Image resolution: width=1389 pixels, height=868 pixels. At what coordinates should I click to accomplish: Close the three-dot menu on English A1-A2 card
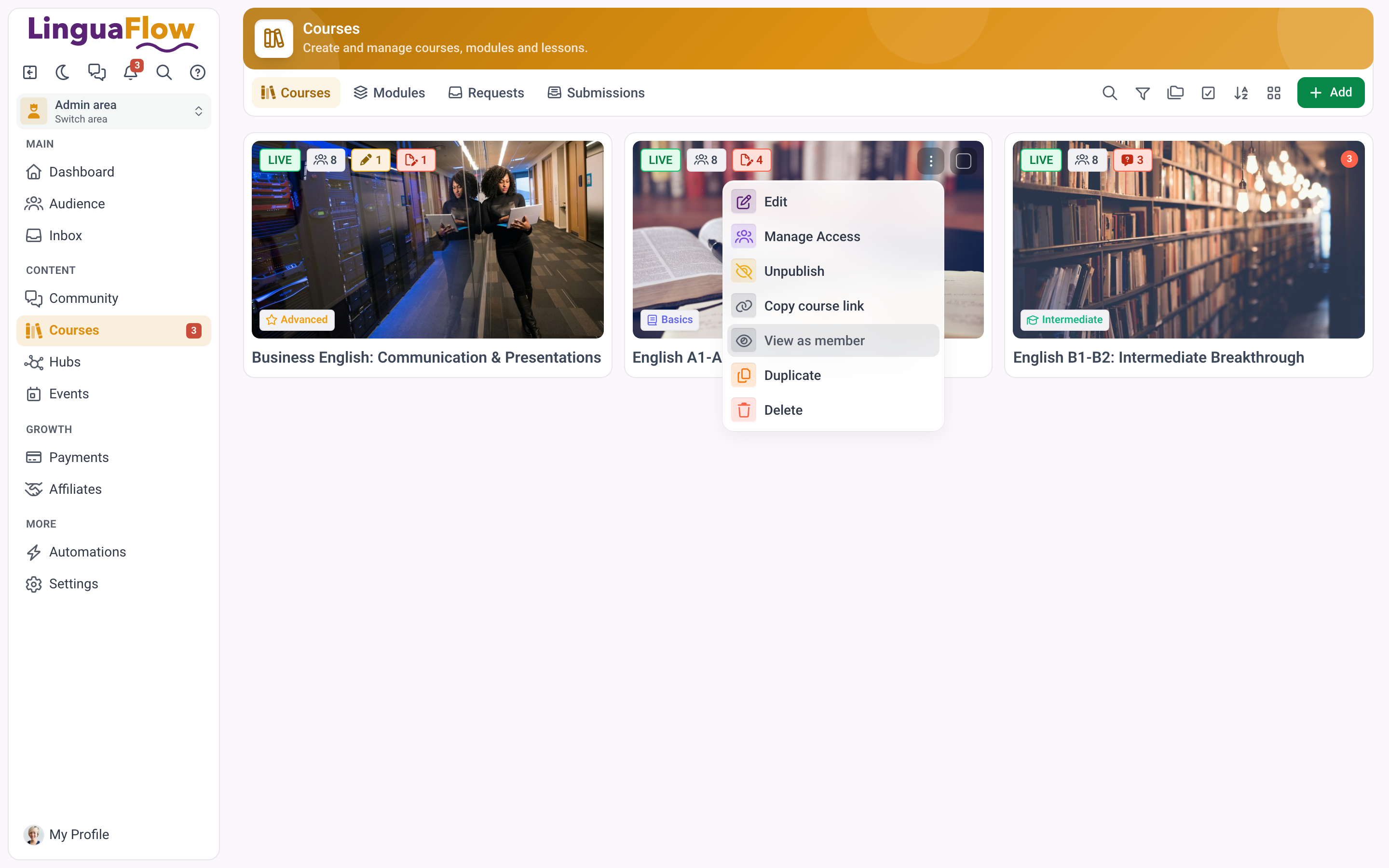pos(930,162)
